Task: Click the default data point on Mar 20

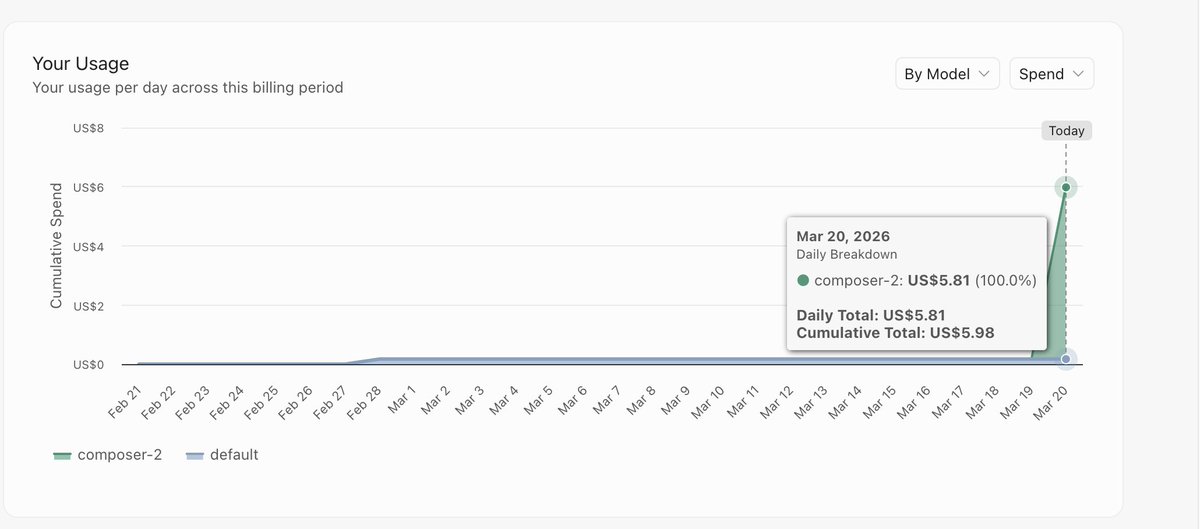Action: pos(1066,359)
